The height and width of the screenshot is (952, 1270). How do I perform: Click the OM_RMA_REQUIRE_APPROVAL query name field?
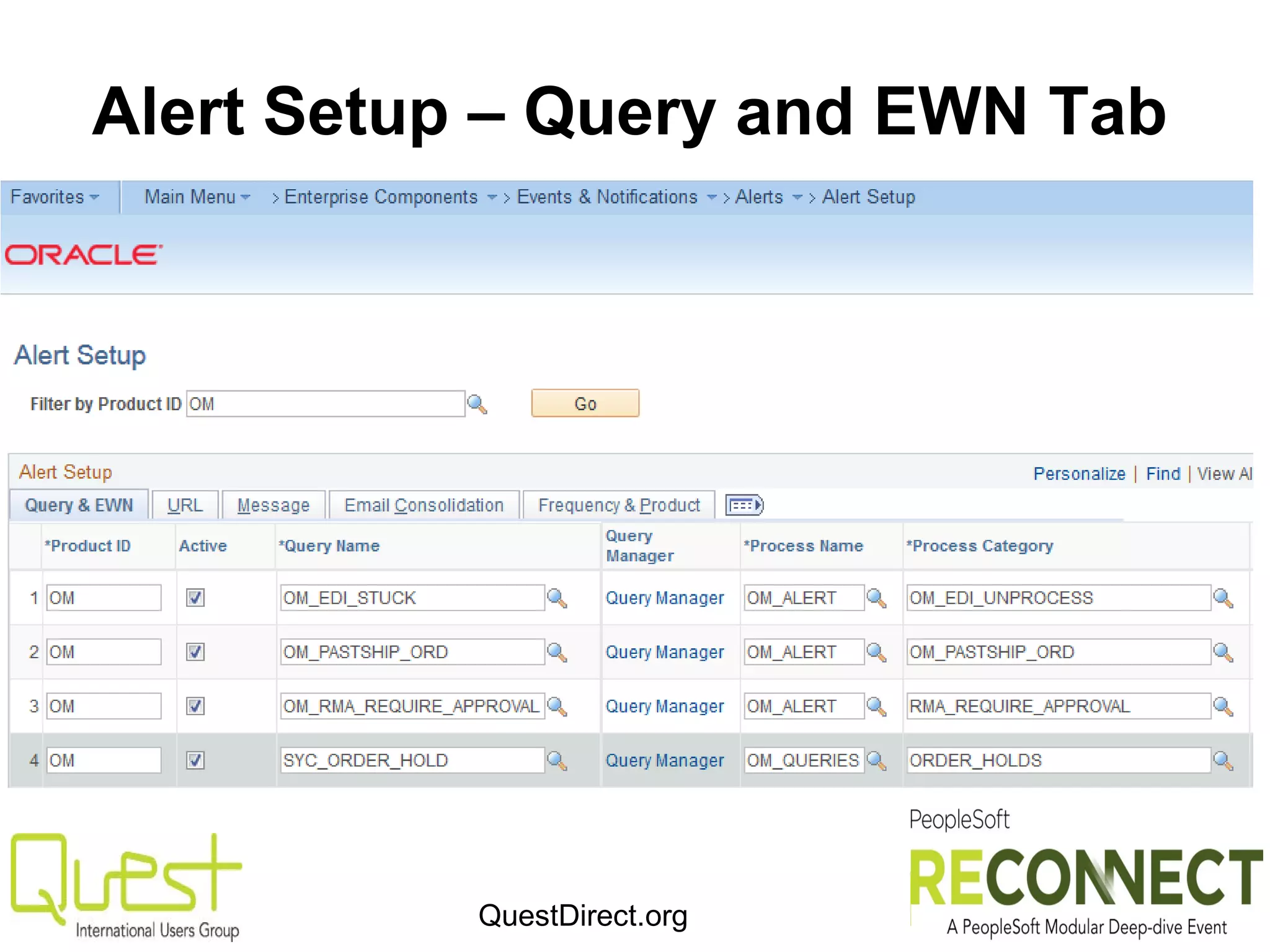click(412, 706)
